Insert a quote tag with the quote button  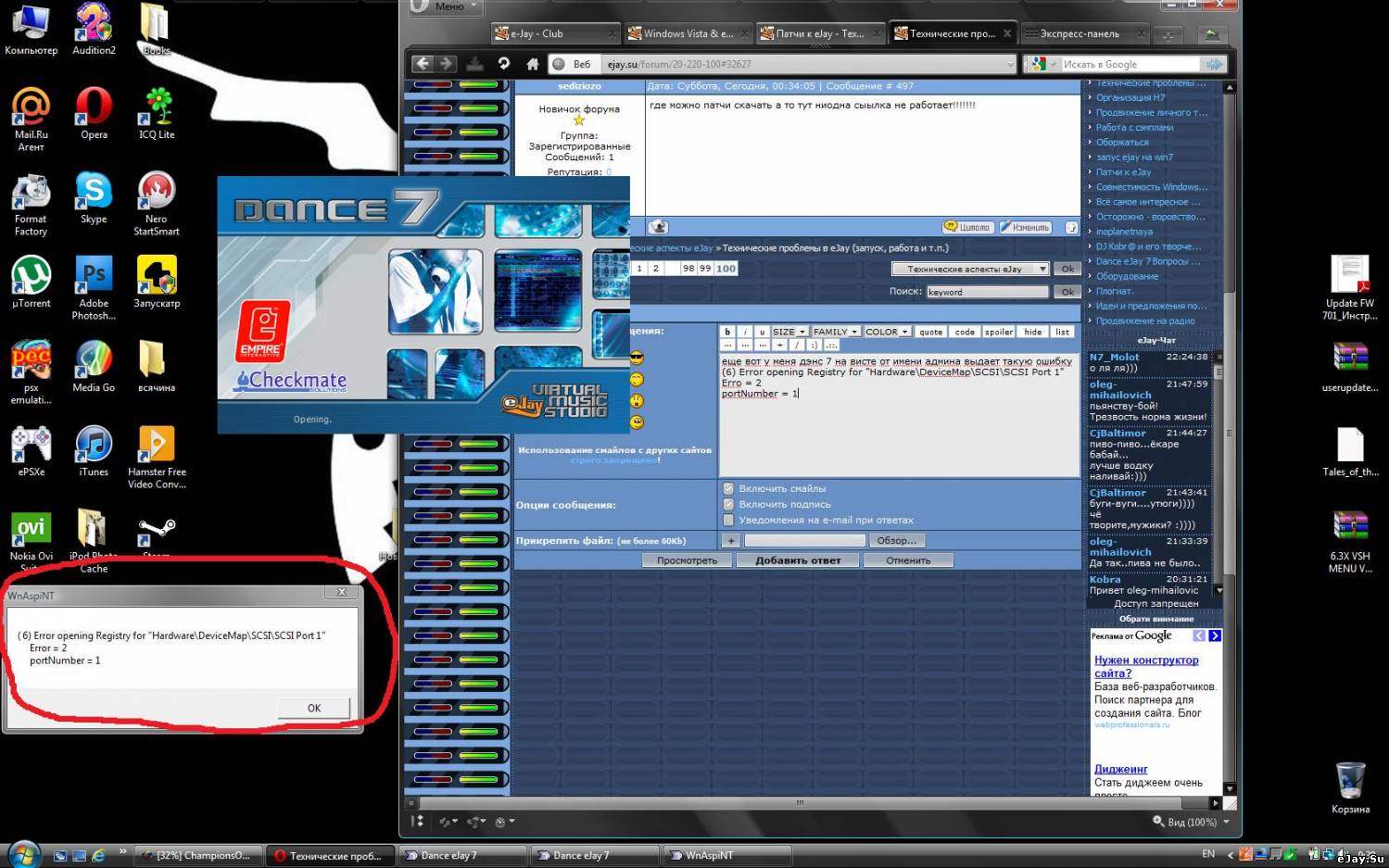pyautogui.click(x=931, y=332)
